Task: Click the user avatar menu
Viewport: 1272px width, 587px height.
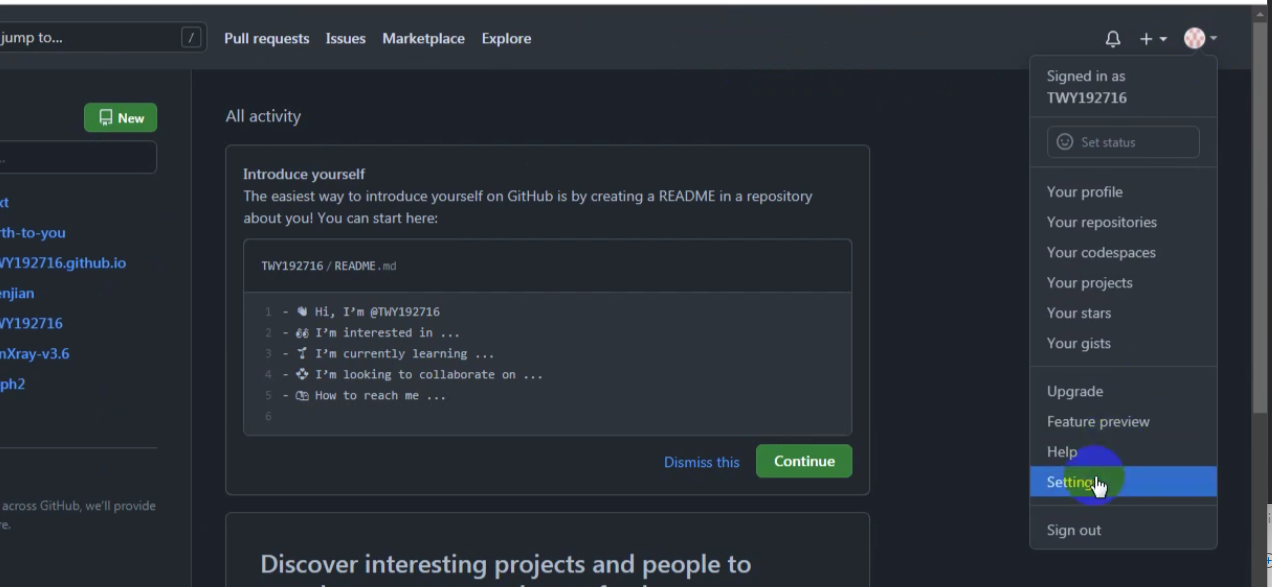Action: pyautogui.click(x=1200, y=38)
